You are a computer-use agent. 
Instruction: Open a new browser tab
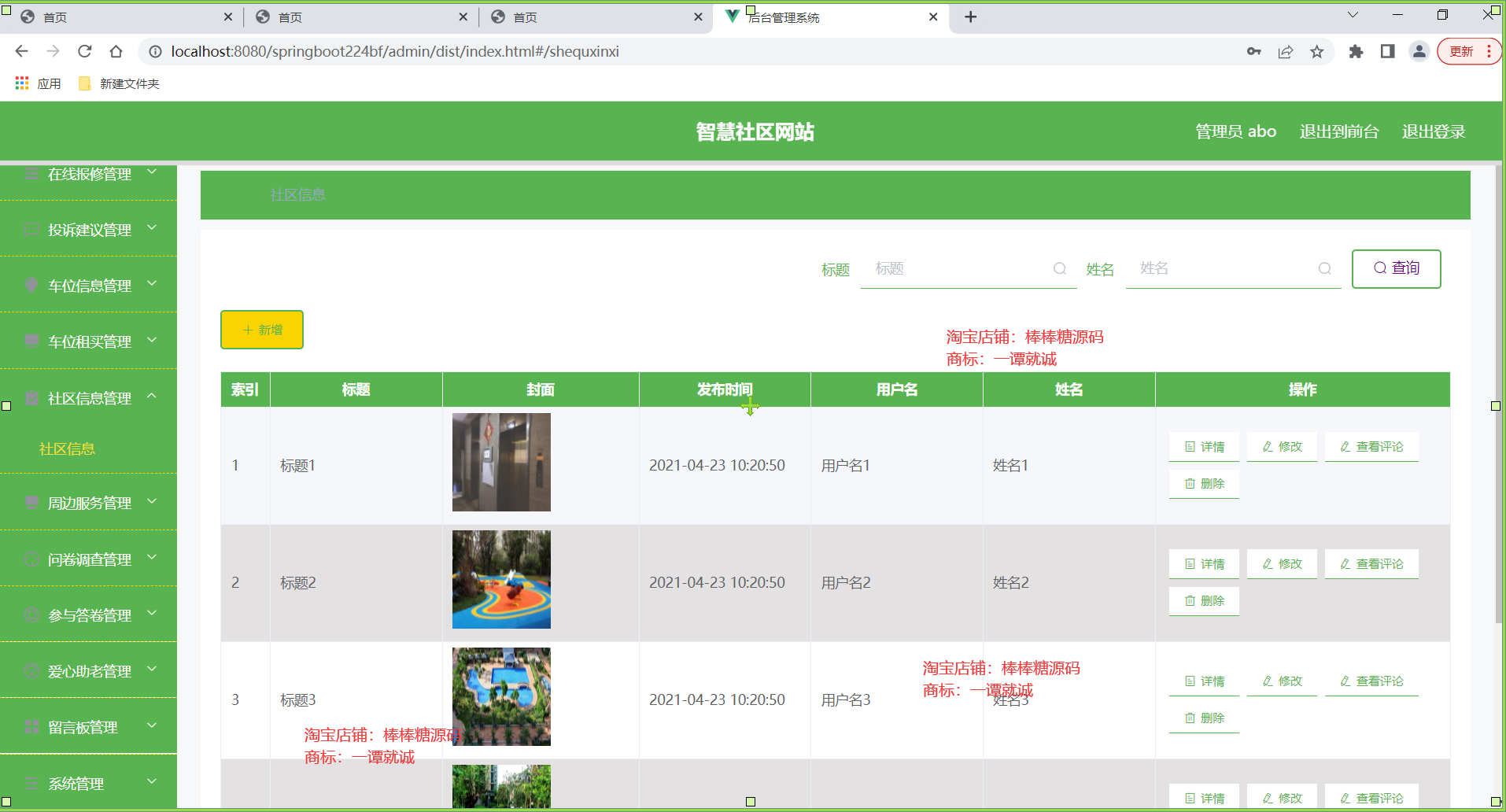[x=970, y=17]
